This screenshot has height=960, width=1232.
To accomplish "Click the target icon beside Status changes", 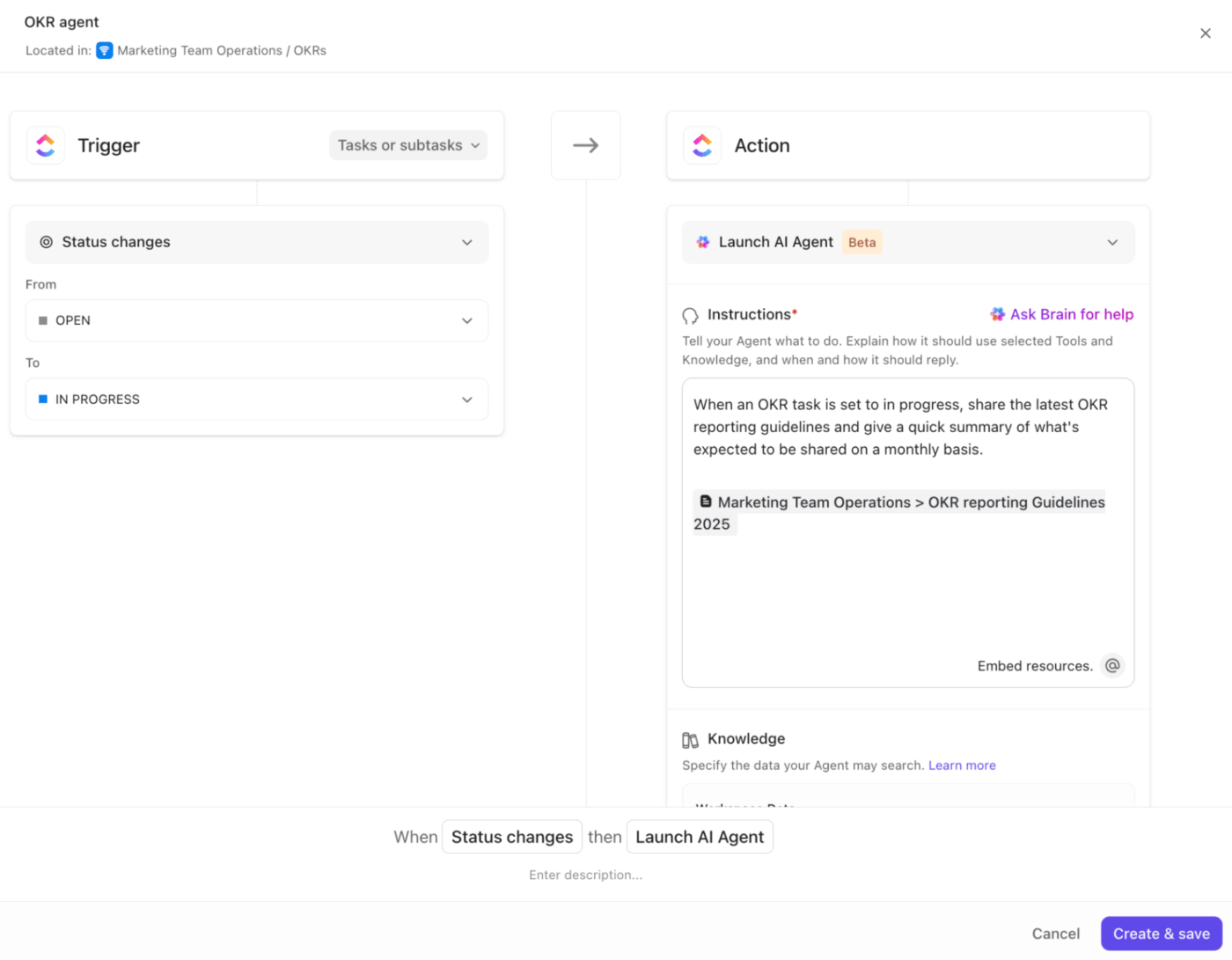I will (45, 241).
